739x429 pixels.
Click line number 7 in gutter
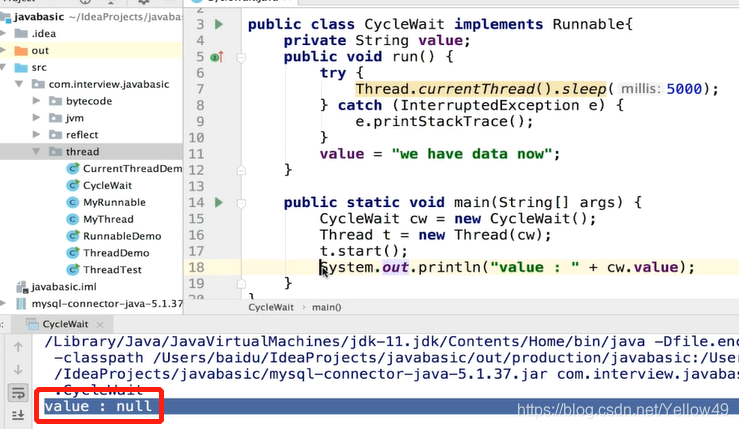(200, 89)
